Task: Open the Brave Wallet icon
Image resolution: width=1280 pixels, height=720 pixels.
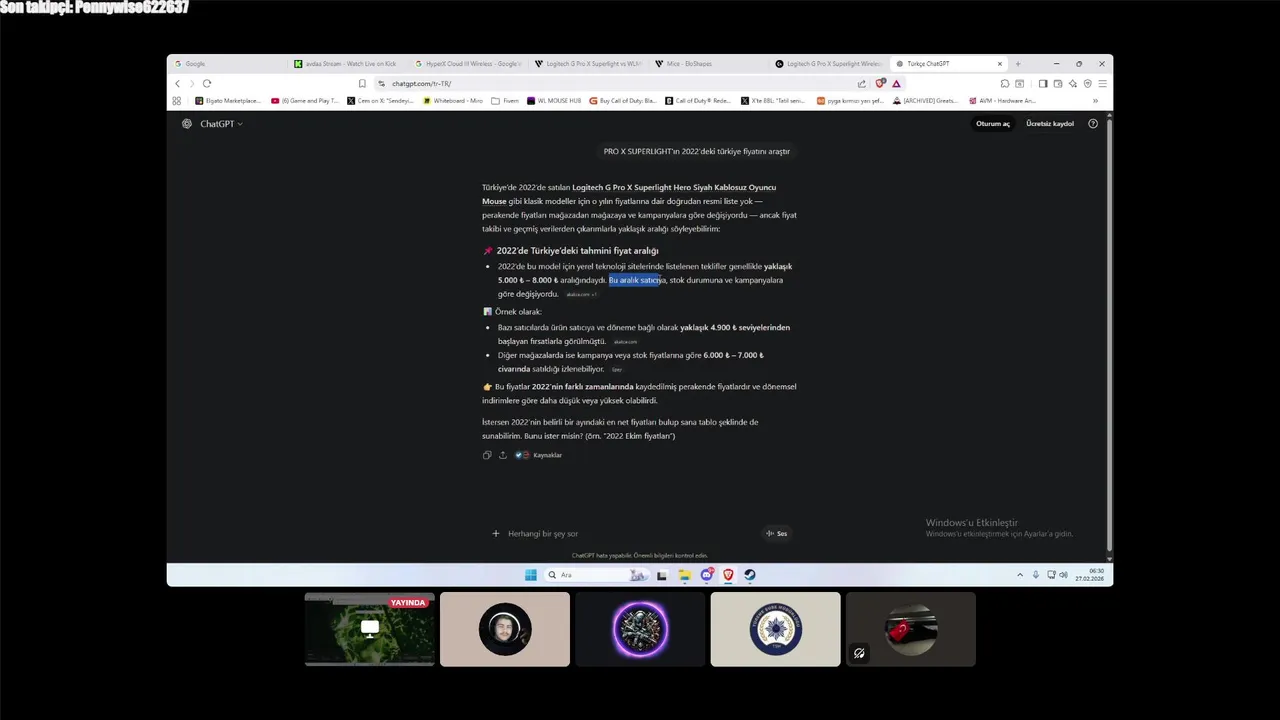Action: coord(1057,84)
